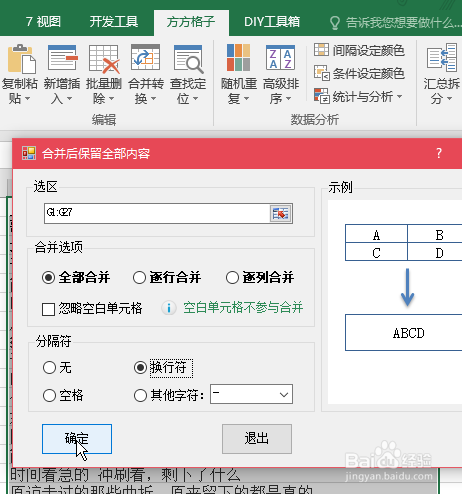Click the 告诉我您想要做什么 search box
The height and width of the screenshot is (494, 462).
(x=395, y=23)
